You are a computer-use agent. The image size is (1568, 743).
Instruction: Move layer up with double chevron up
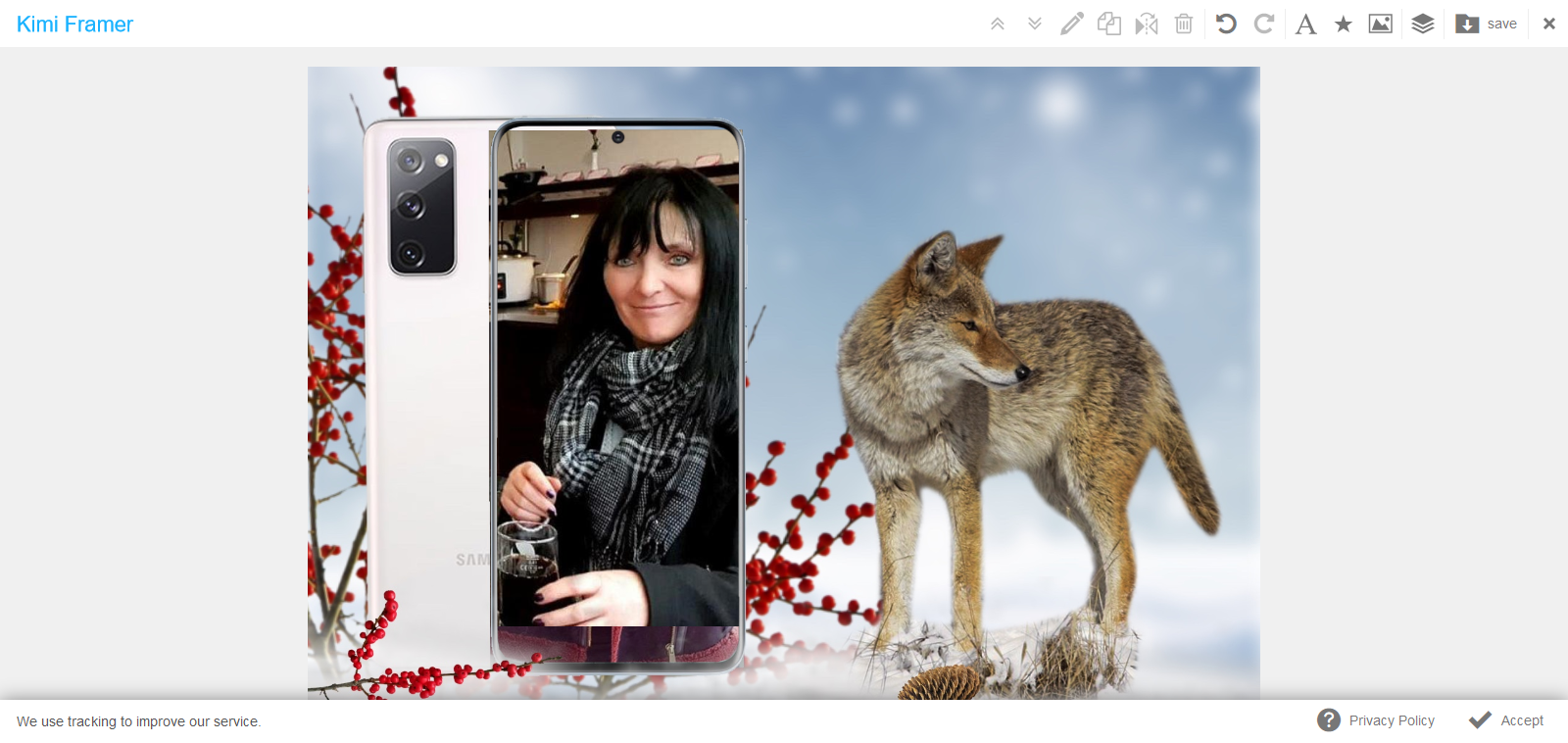[998, 24]
